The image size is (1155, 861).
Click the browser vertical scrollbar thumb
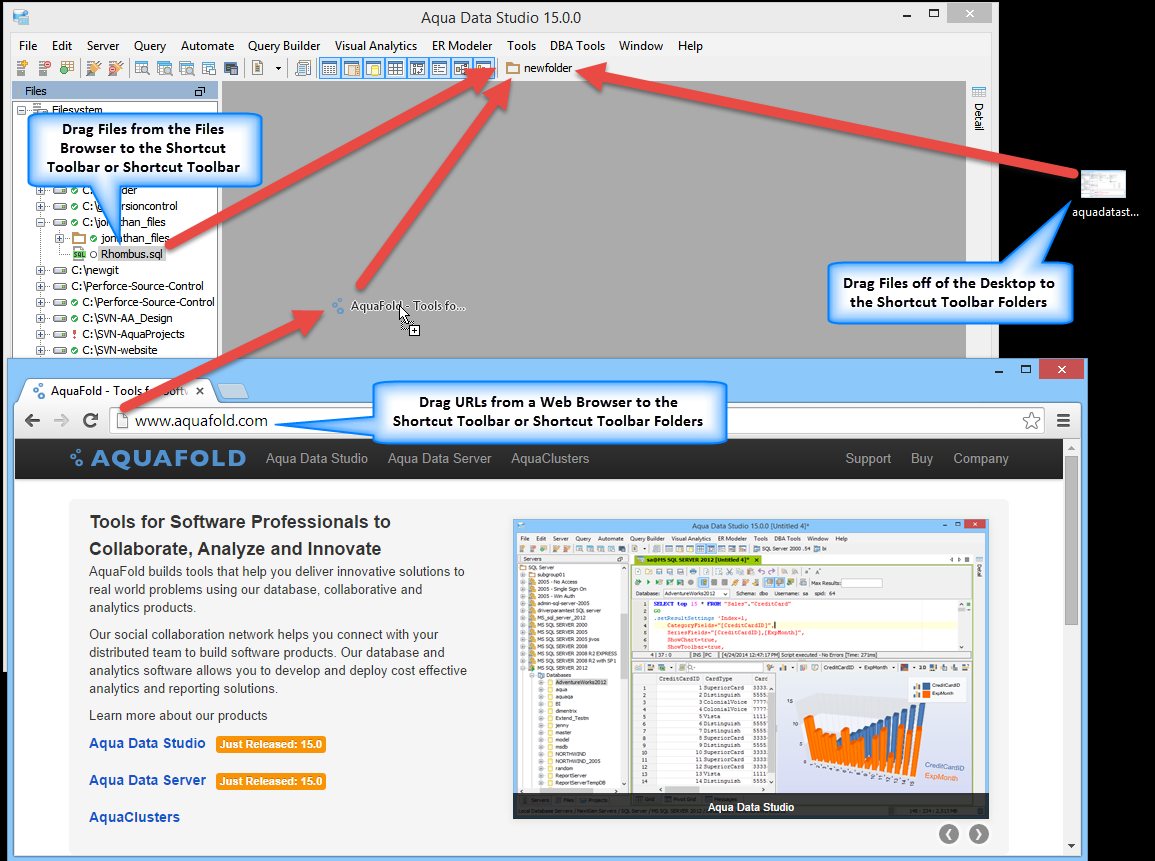click(1071, 541)
